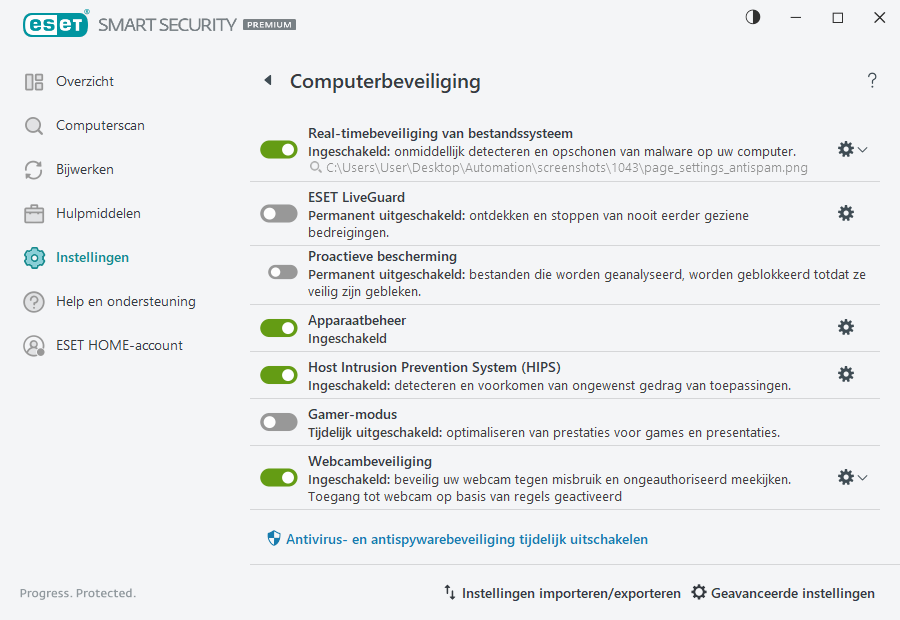
Task: Open Hulpmiddelen via its toolbox icon
Action: 33,213
